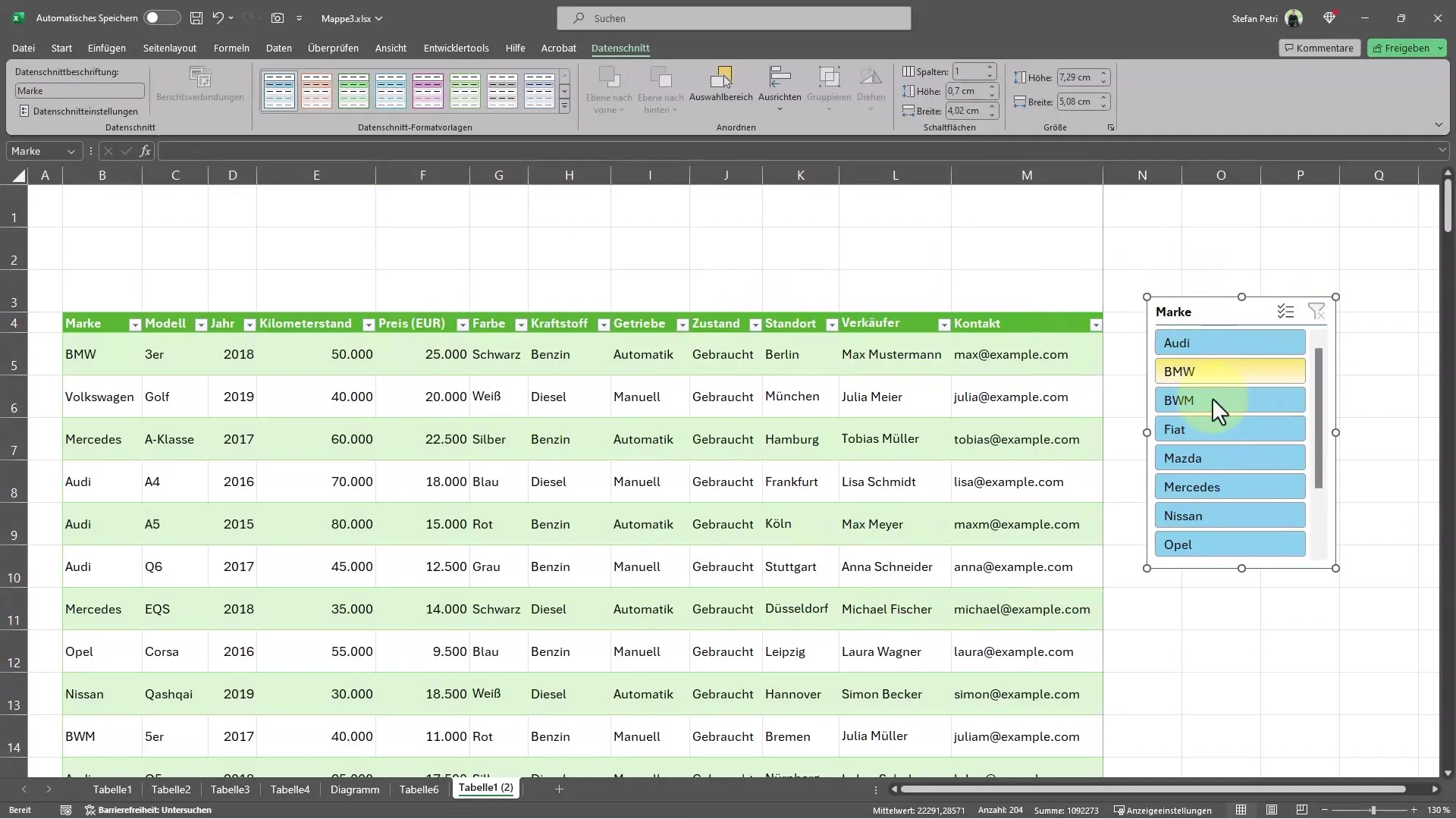Open the Auswahlbereich selection pane
Image resolution: width=1456 pixels, height=819 pixels.
click(720, 84)
